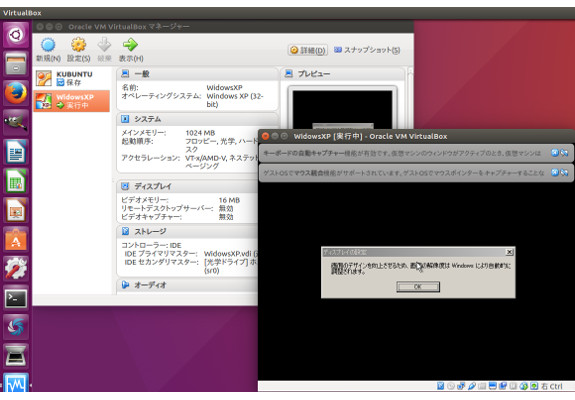Launch GIMP from the launcher
The image size is (575, 400).
pyautogui.click(x=16, y=122)
